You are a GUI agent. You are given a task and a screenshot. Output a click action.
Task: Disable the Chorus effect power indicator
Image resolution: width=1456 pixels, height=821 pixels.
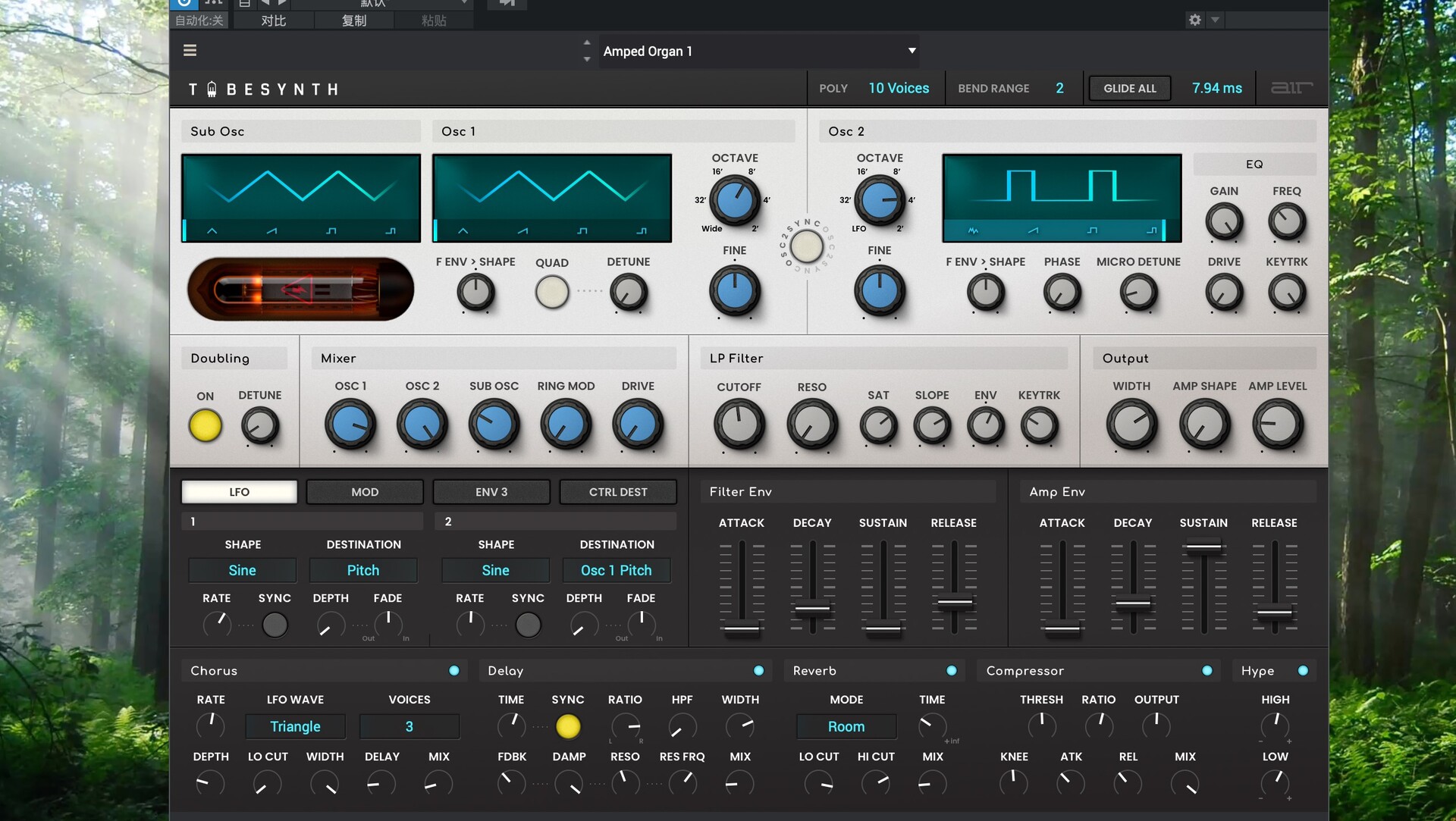453,671
